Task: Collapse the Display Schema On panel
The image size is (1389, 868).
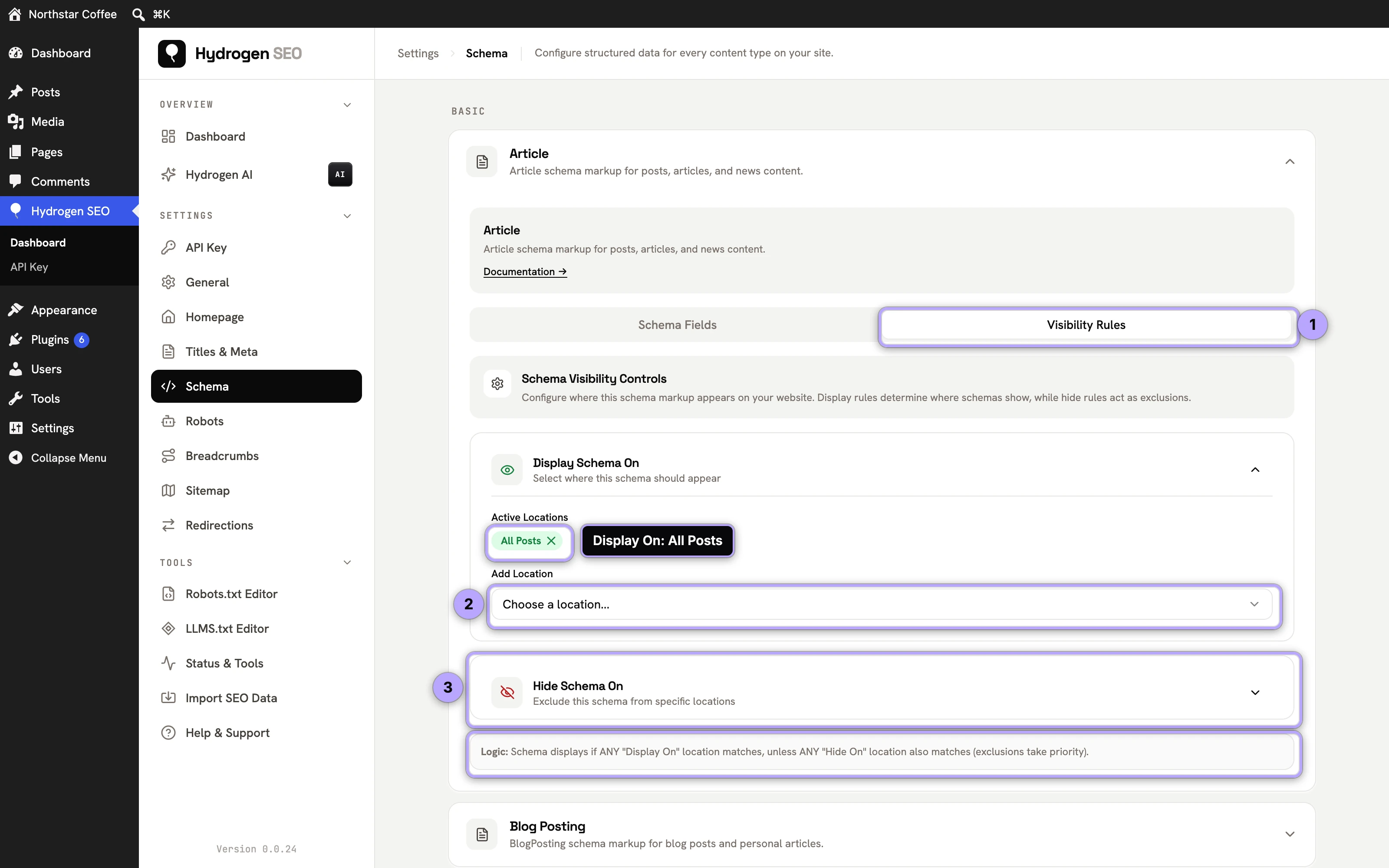Action: click(x=1255, y=470)
